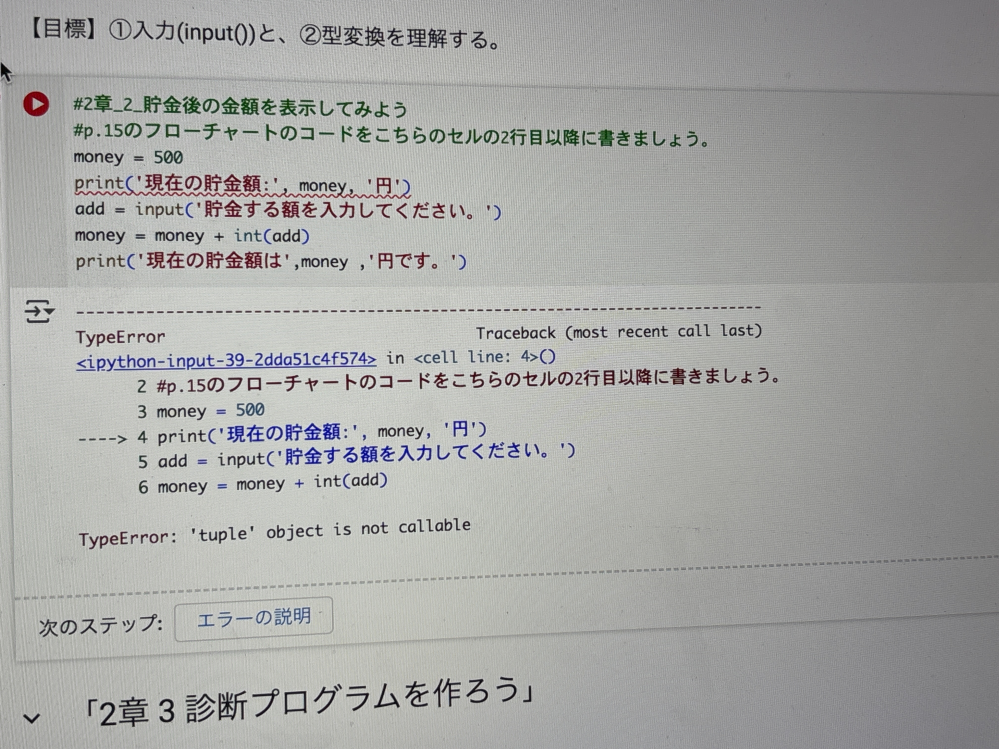Click the Traceback (most recent call last) text
The width and height of the screenshot is (999, 749).
[x=619, y=332]
